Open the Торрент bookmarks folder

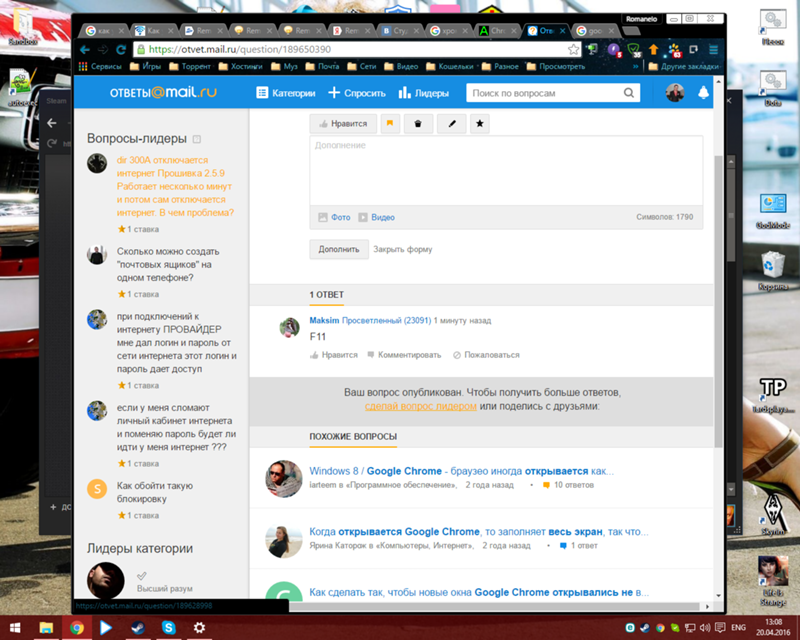pyautogui.click(x=190, y=66)
